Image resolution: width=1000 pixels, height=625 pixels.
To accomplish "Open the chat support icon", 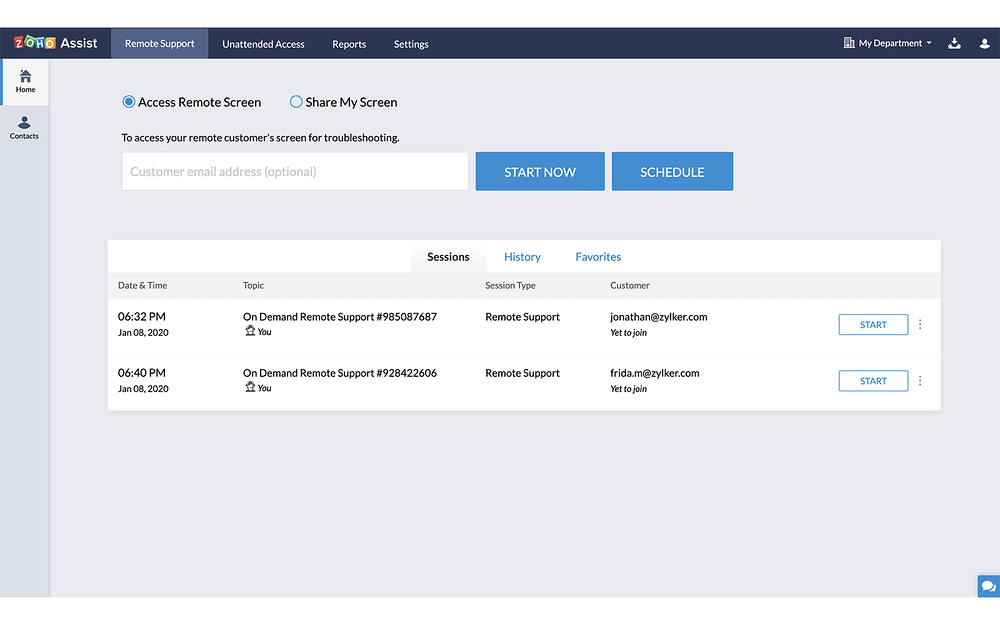I will pos(989,586).
